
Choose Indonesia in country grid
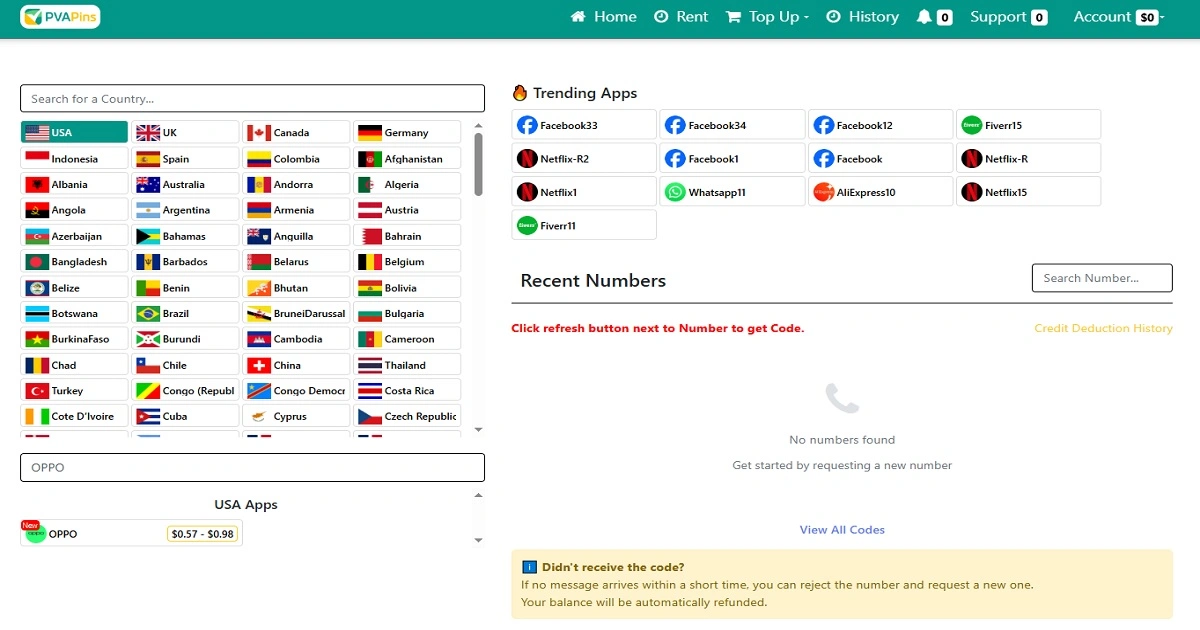click(74, 158)
